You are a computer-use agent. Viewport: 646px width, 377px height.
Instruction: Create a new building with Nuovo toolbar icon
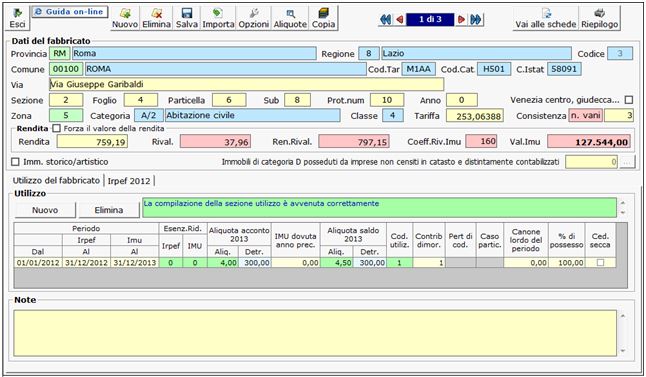125,18
